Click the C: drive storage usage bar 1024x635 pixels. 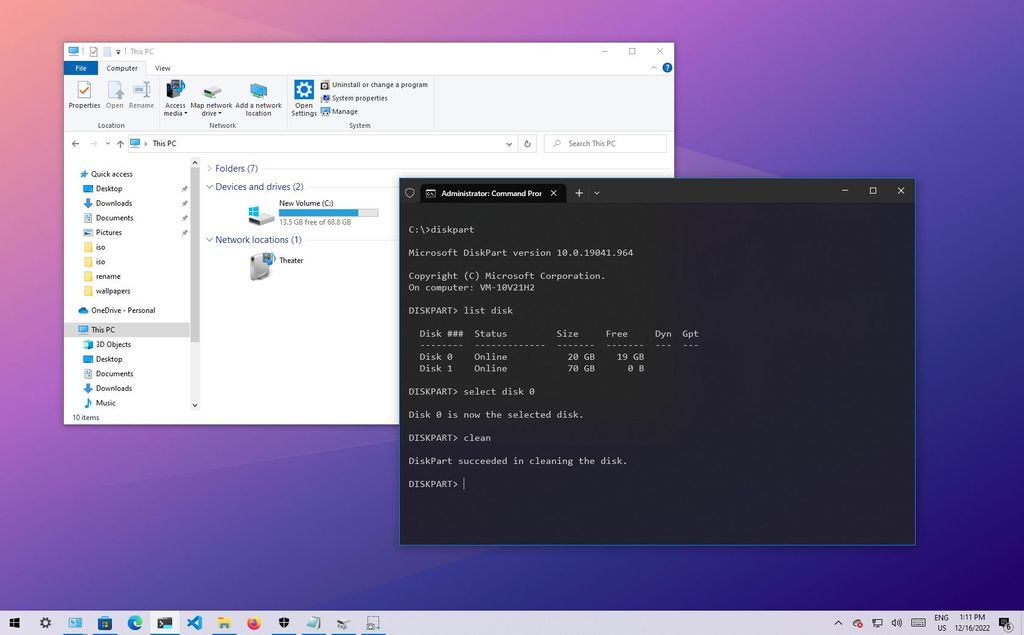[330, 212]
